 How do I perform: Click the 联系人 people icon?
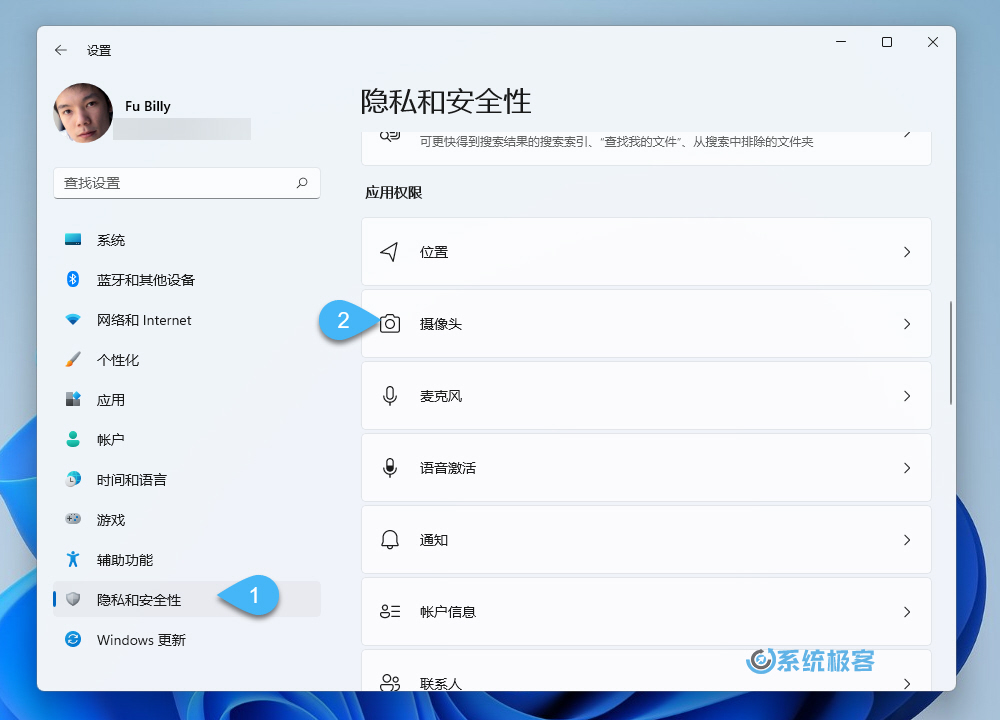click(x=390, y=682)
